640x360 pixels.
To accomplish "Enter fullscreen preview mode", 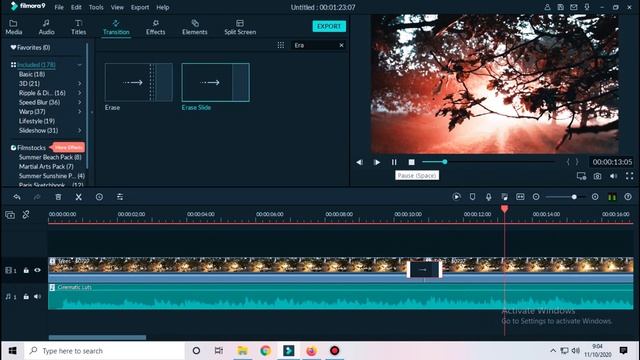I will coord(629,176).
